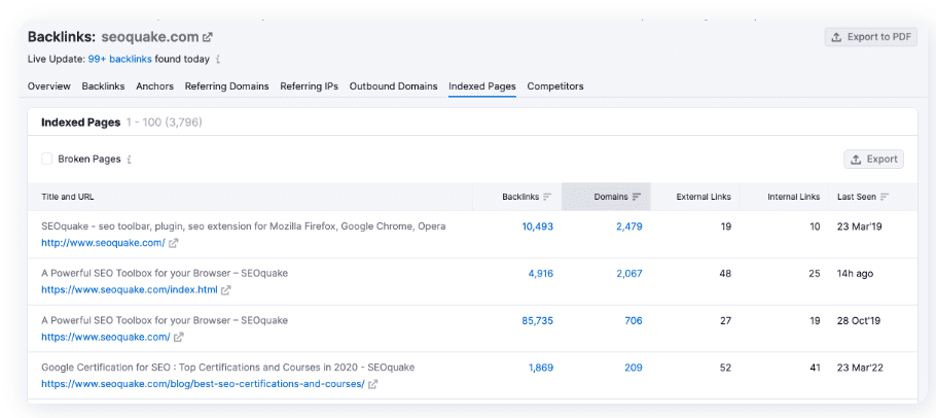Viewport: 936px width, 418px height.
Task: Open external link icon for index.html URL
Action: pyautogui.click(x=226, y=290)
